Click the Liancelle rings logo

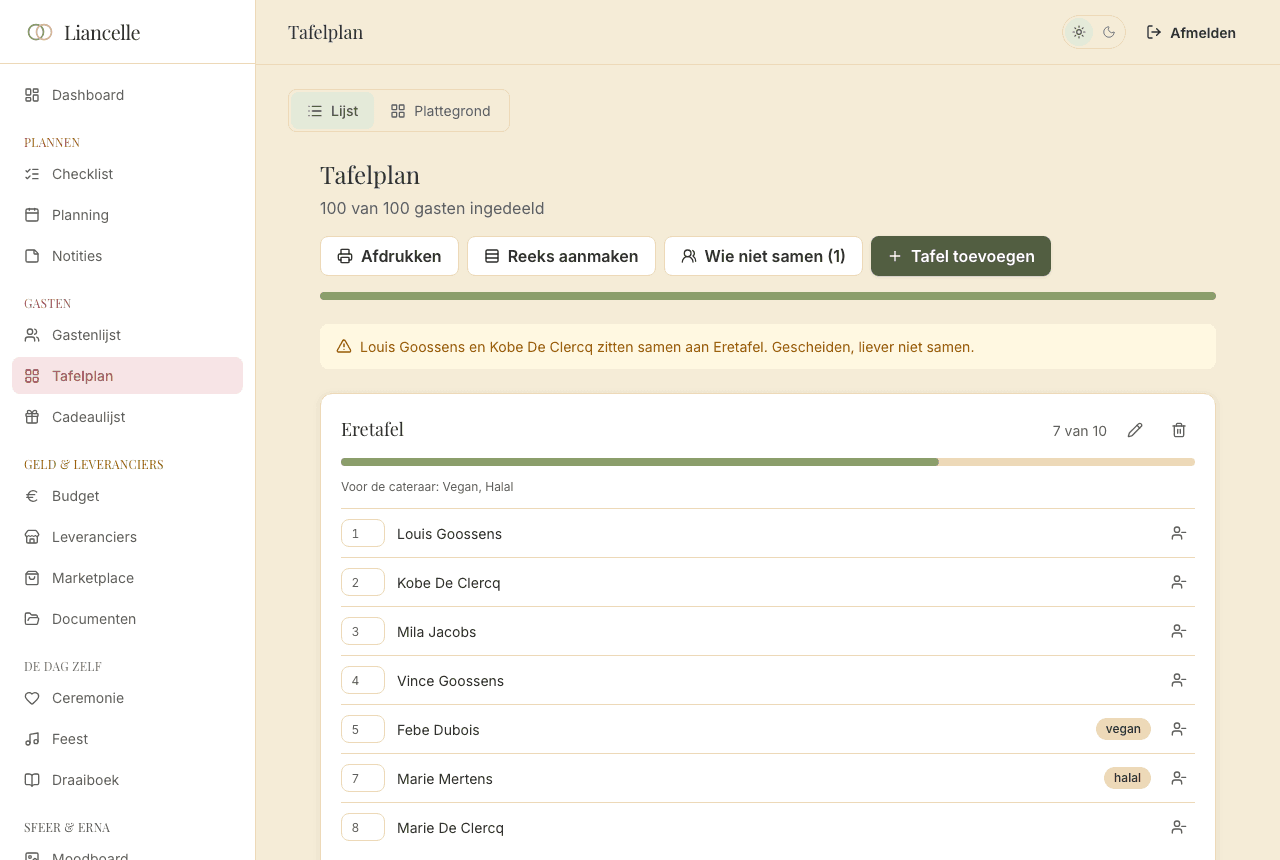point(40,32)
